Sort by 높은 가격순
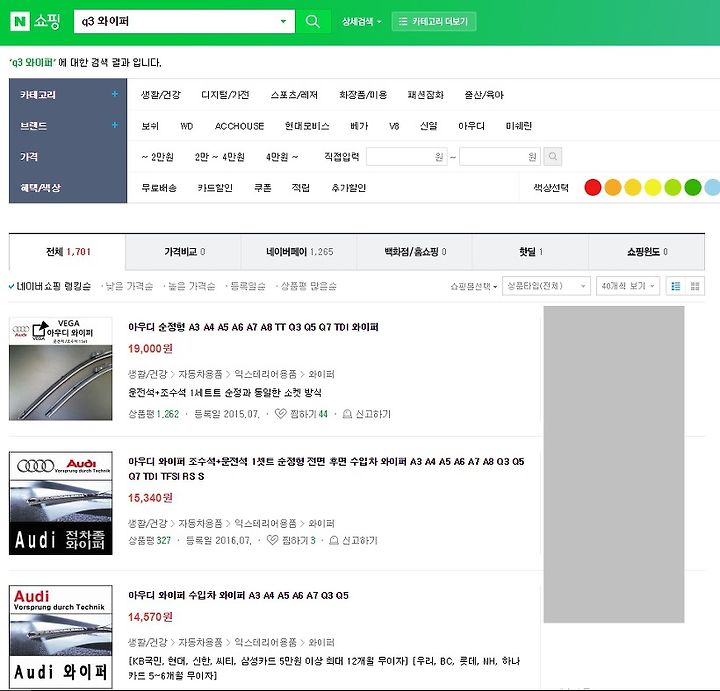This screenshot has height=691, width=720. pos(191,287)
